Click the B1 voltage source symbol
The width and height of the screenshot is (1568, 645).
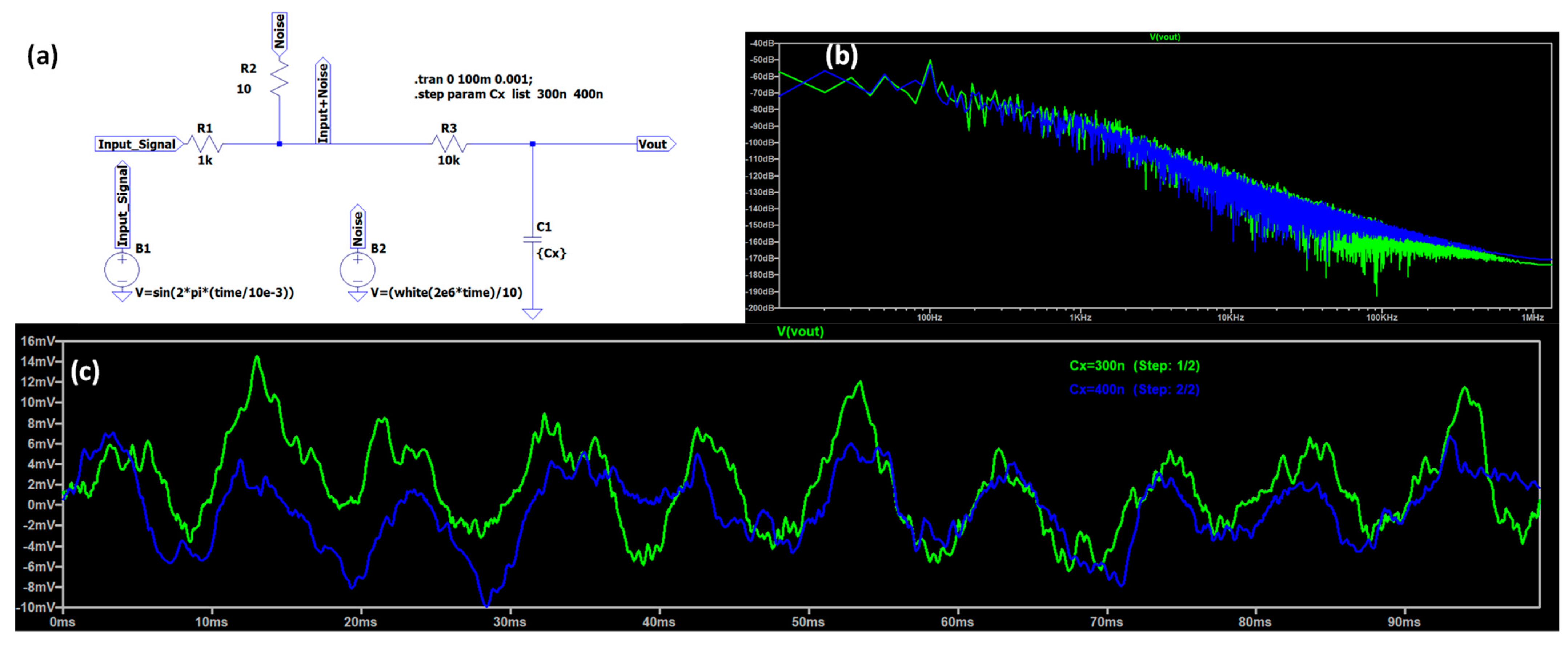pos(122,270)
